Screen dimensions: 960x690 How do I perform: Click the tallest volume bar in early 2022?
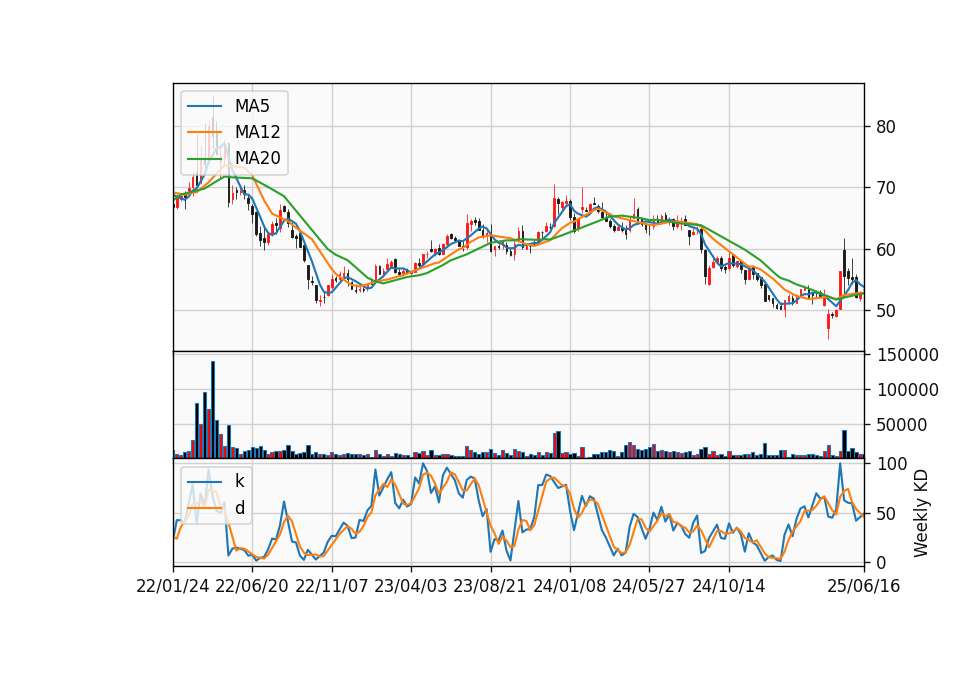[213, 410]
